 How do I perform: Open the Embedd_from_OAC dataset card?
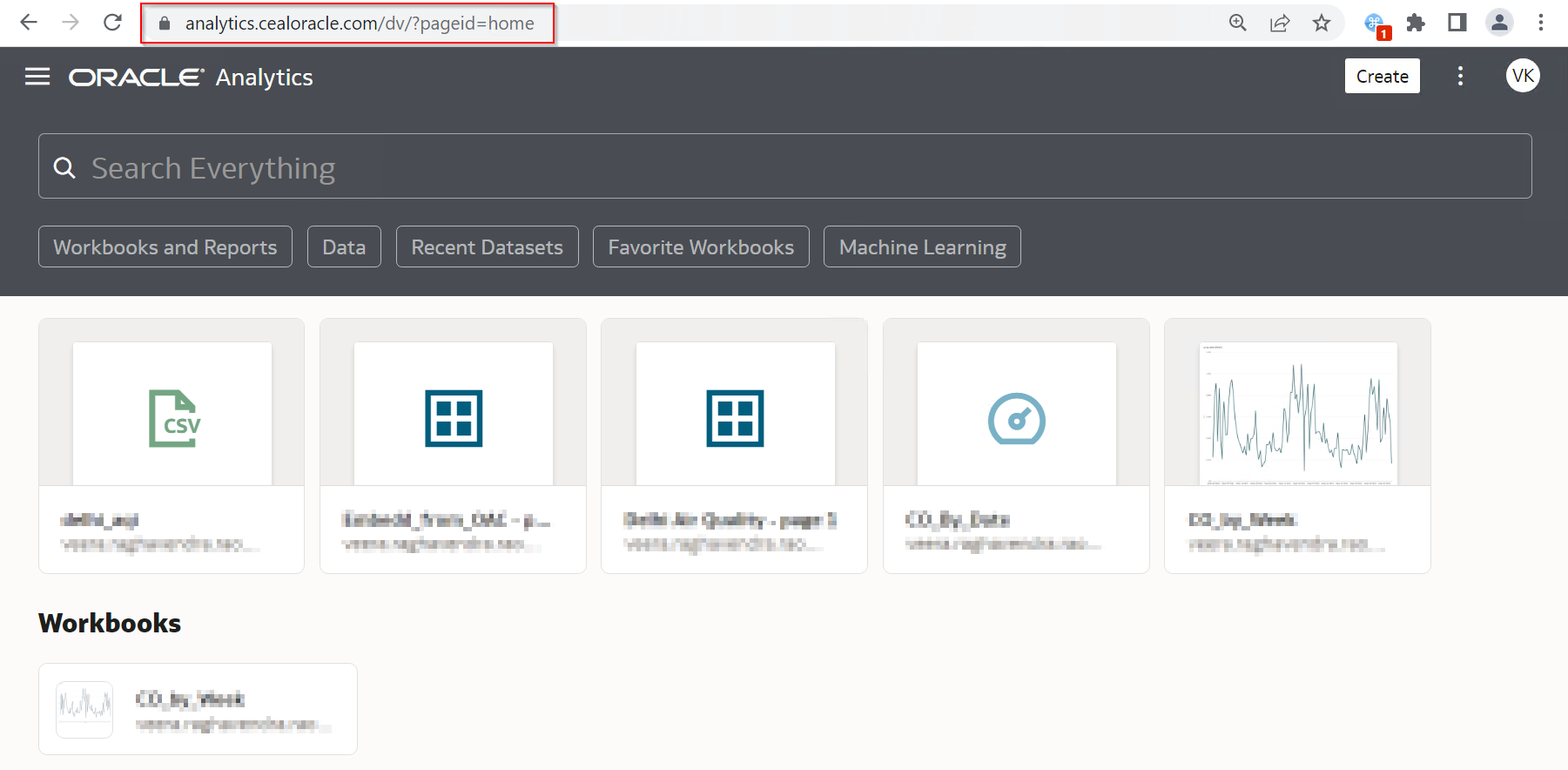[x=453, y=445]
